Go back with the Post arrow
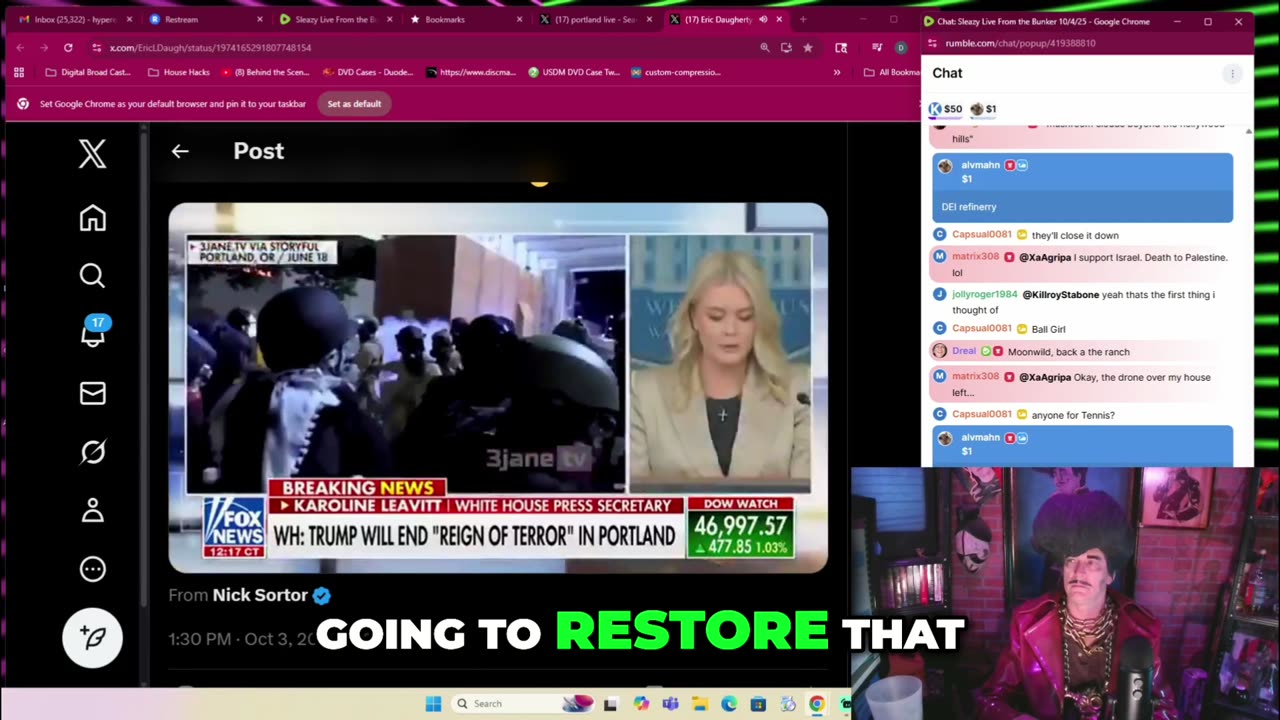The width and height of the screenshot is (1280, 720). (180, 151)
